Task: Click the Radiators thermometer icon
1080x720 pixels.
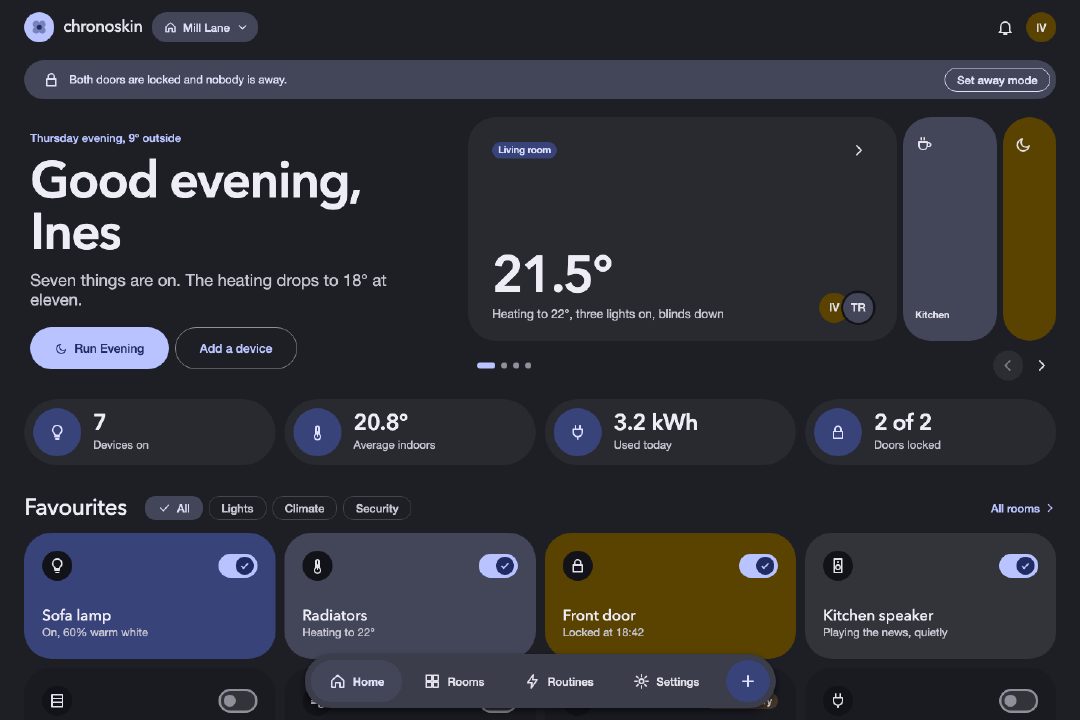Action: pos(318,566)
